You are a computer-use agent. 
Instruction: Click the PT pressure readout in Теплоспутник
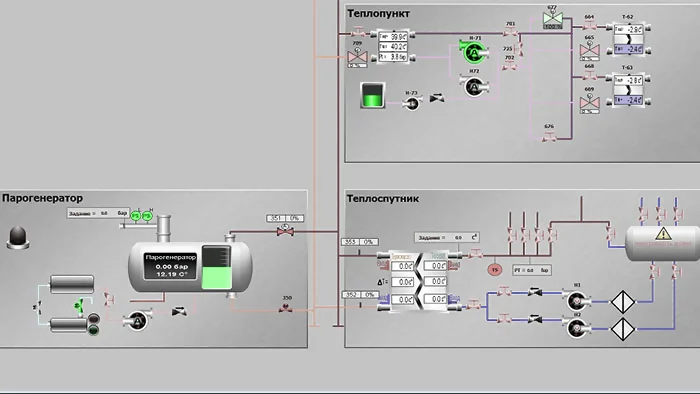click(531, 270)
